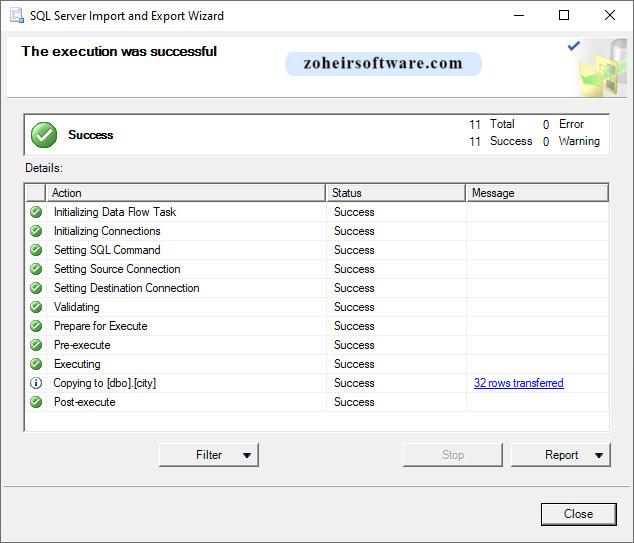Click Success status of Copying to [dbo].[city]
The height and width of the screenshot is (543, 634).
click(x=354, y=383)
